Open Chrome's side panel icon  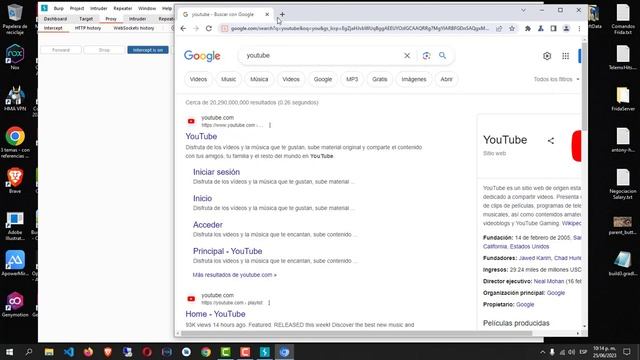point(553,29)
